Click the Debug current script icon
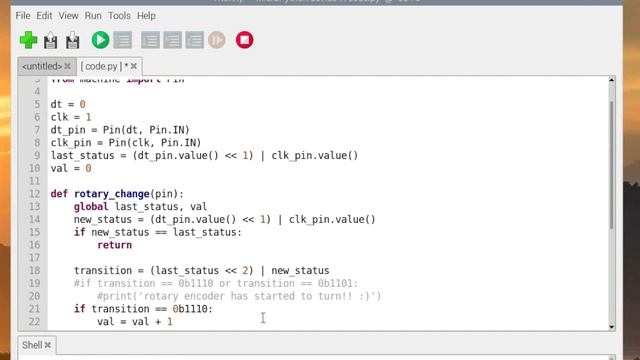The height and width of the screenshot is (360, 640). click(x=123, y=40)
